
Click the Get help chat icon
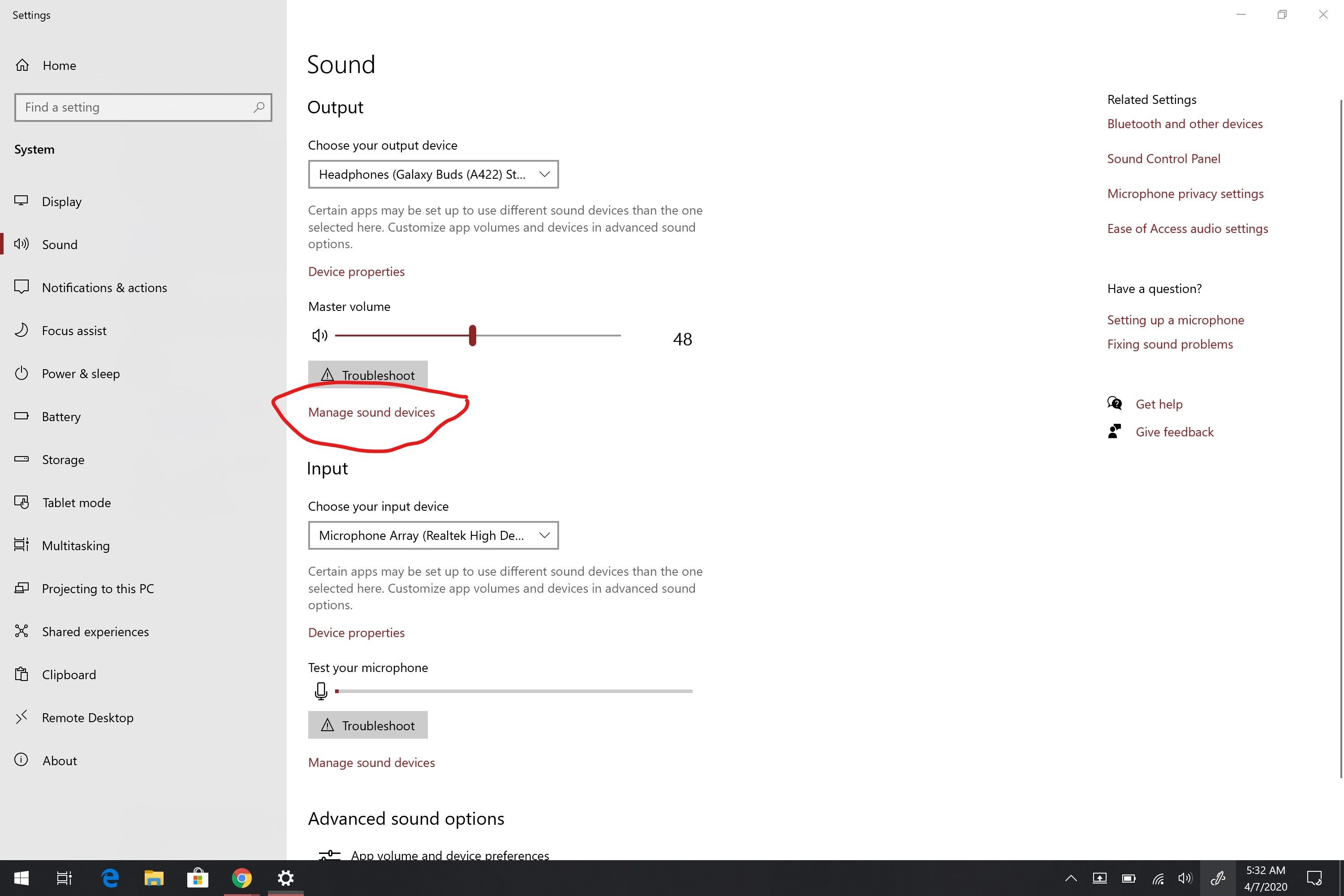click(1114, 404)
